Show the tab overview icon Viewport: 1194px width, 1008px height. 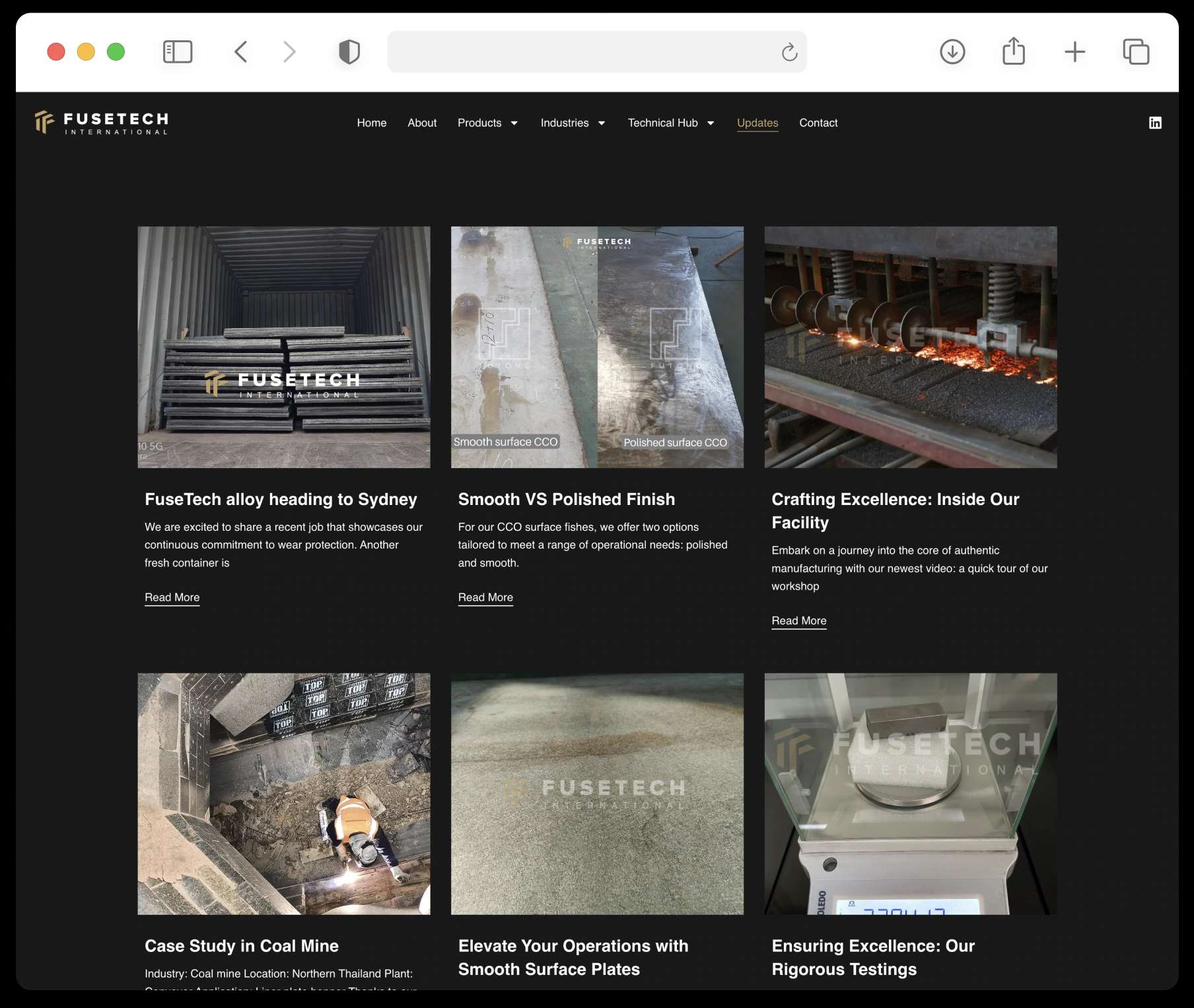[1136, 51]
